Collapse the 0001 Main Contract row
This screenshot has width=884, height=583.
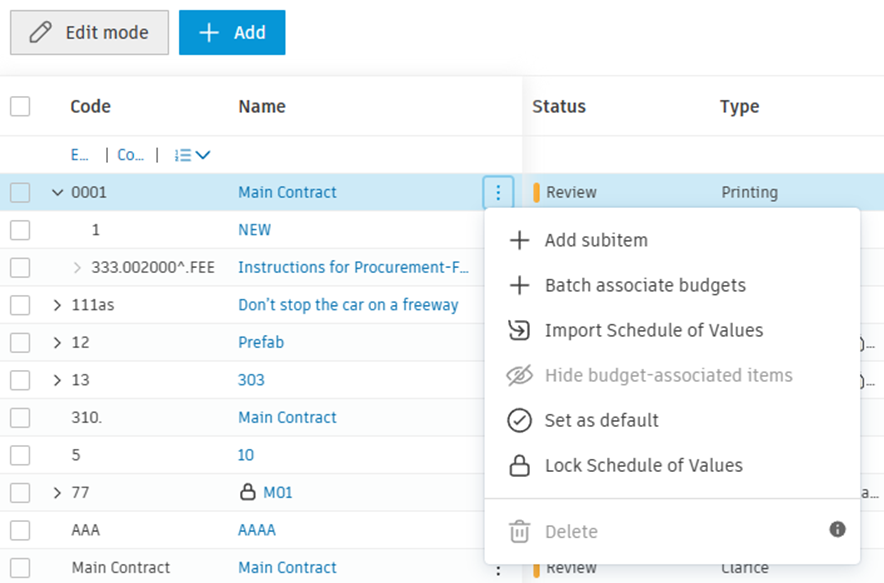[57, 192]
